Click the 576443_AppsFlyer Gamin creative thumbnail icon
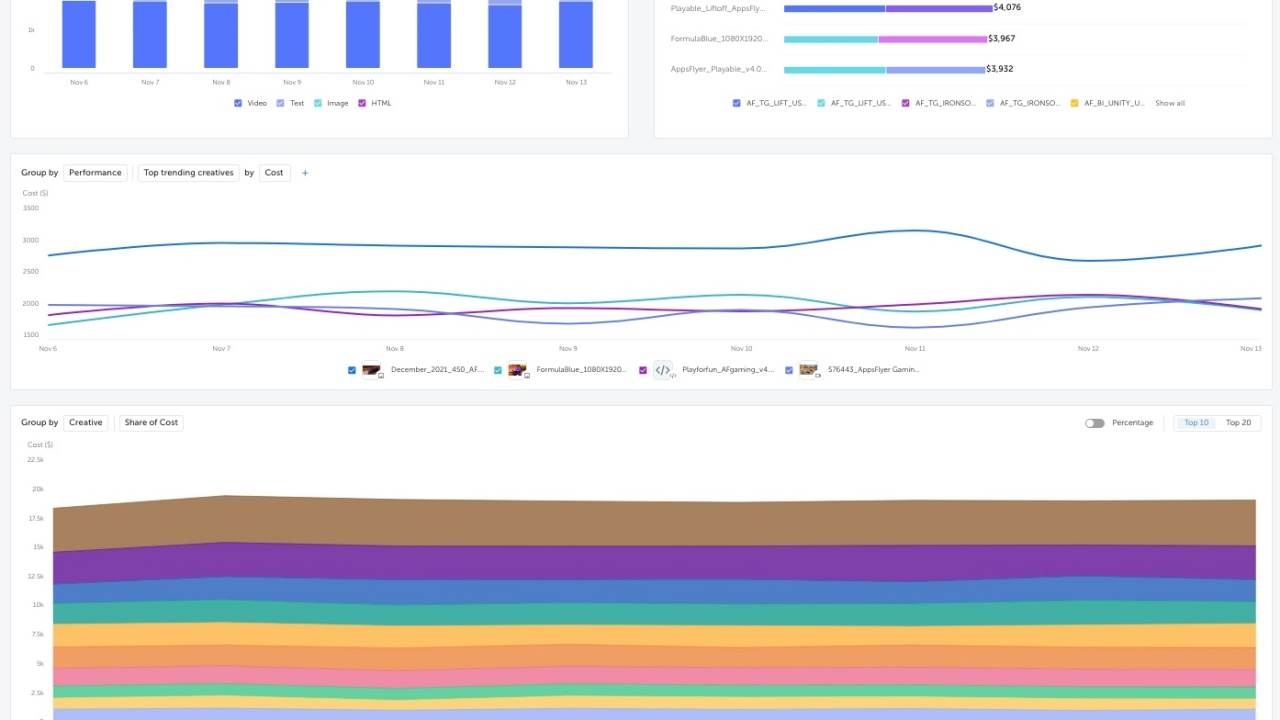Screen dimensions: 1280x720 tap(808, 369)
